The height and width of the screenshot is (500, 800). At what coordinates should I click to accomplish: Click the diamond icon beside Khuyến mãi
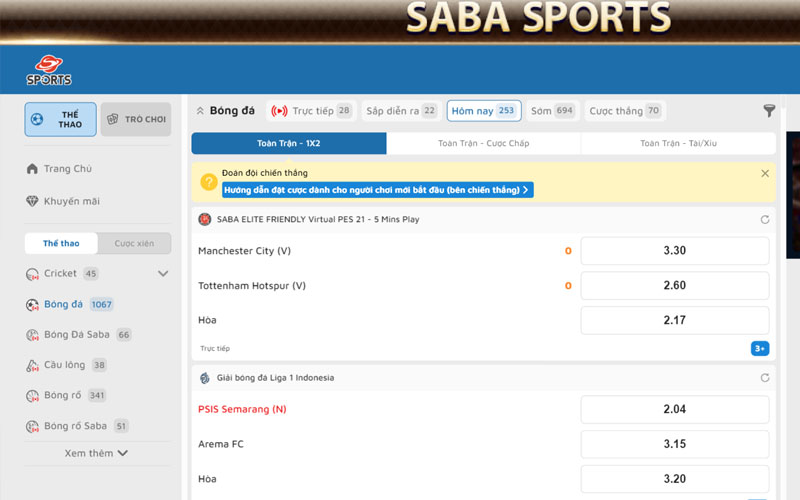32,201
